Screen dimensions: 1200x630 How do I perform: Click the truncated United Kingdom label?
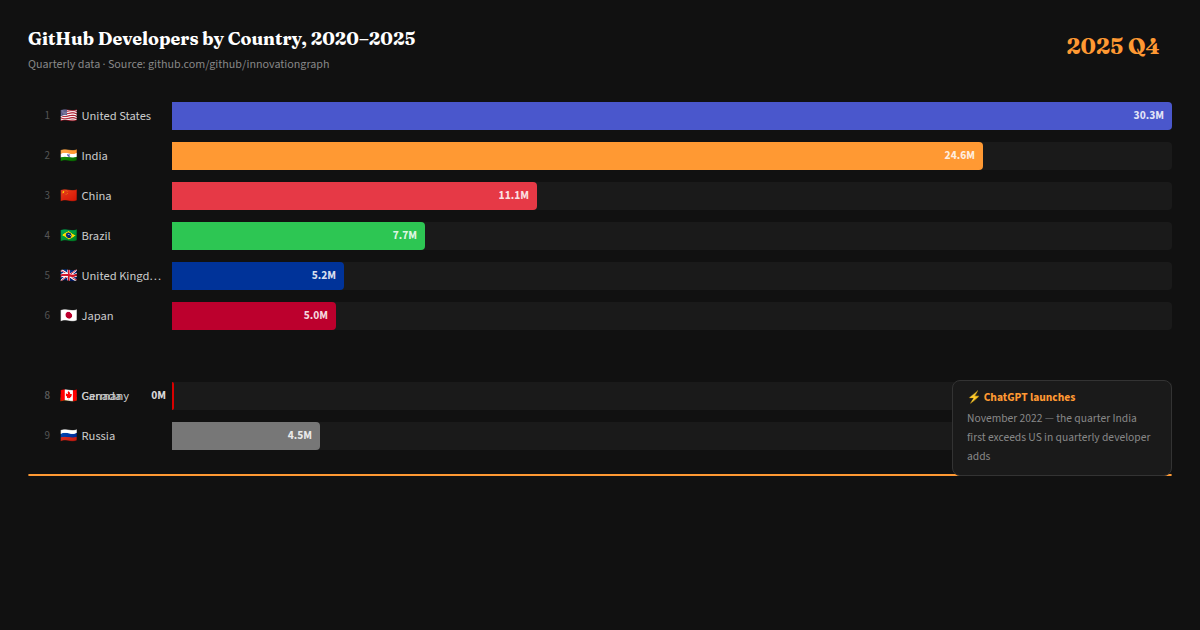[121, 276]
